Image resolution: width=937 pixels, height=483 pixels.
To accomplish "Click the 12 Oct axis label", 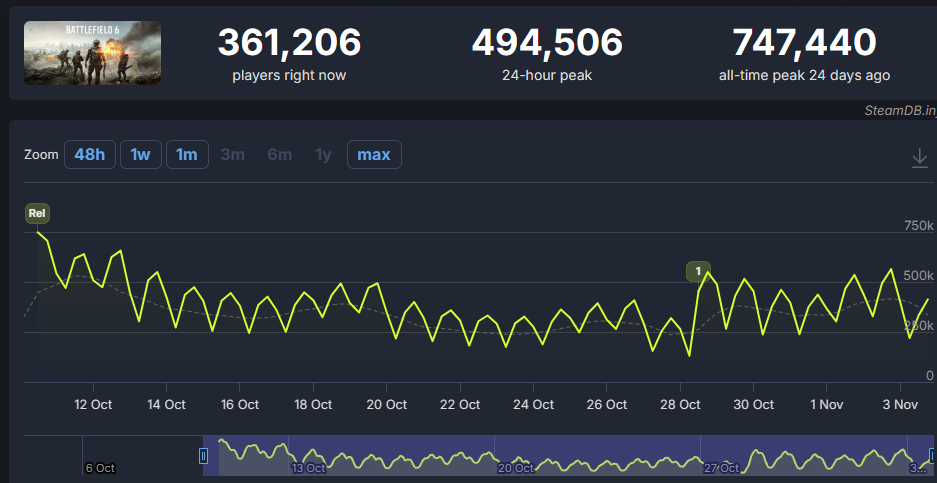I will point(93,405).
